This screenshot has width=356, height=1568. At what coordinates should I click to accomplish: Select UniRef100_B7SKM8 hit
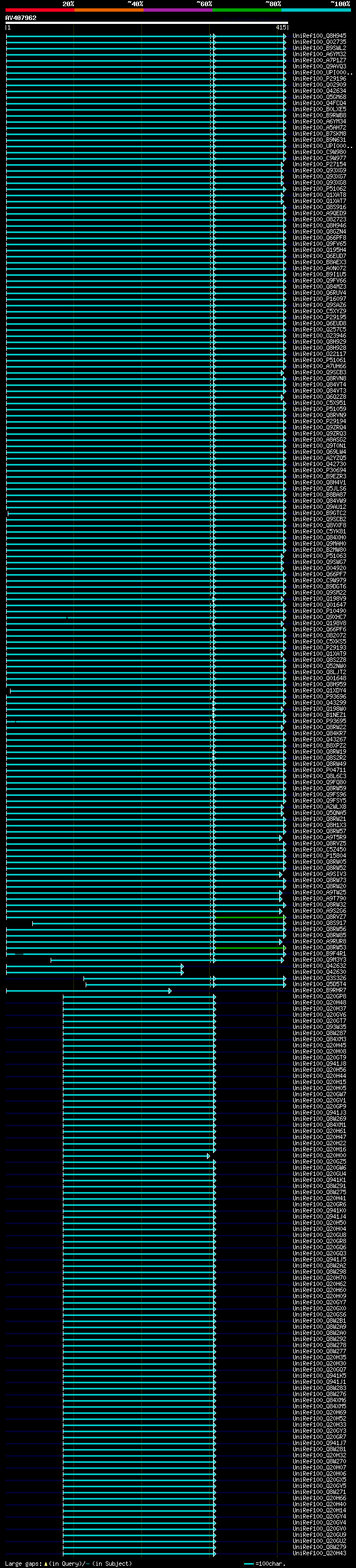pyautogui.click(x=319, y=134)
